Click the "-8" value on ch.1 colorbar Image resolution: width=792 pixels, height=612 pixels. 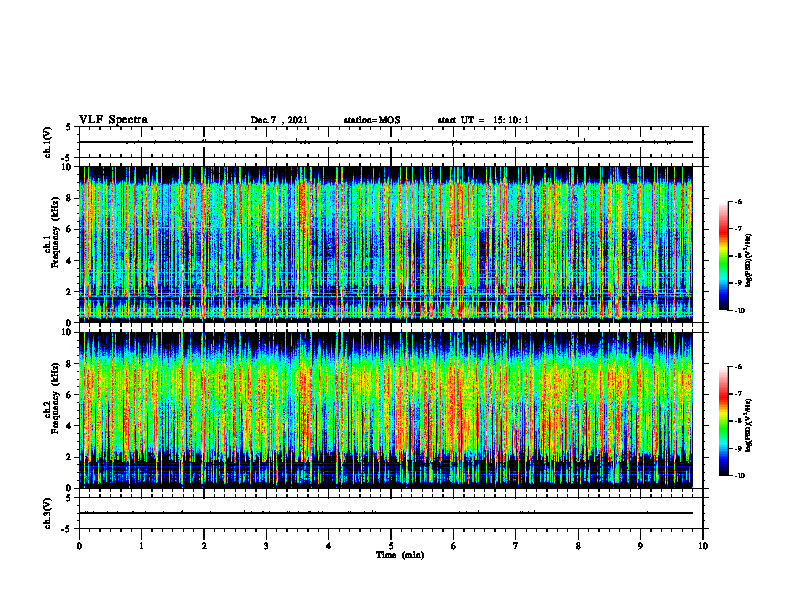[x=739, y=256]
